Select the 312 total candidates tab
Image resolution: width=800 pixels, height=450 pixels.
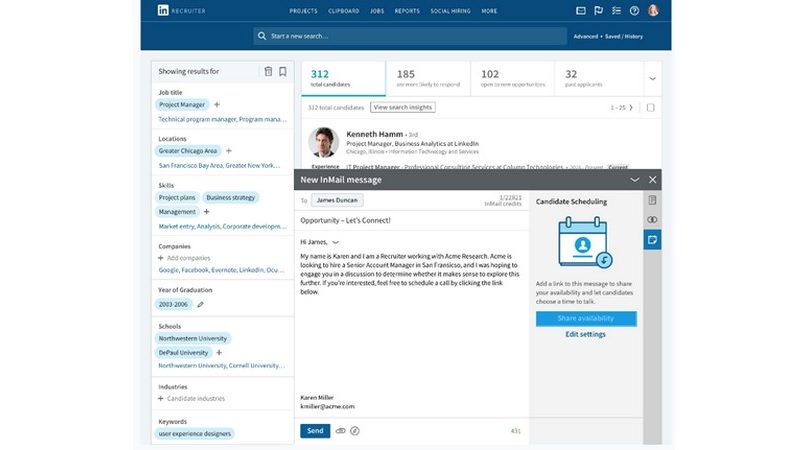pyautogui.click(x=343, y=78)
